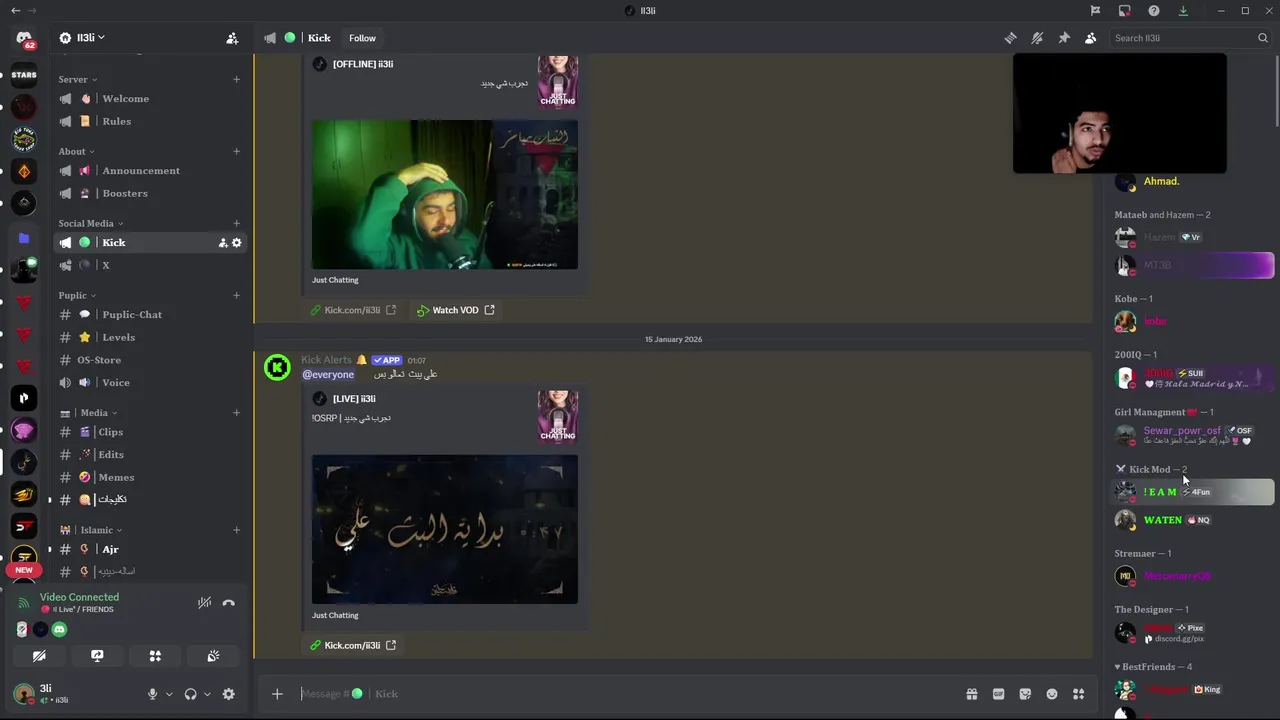The image size is (1280, 720).
Task: Open User Settings gear
Action: click(x=229, y=694)
